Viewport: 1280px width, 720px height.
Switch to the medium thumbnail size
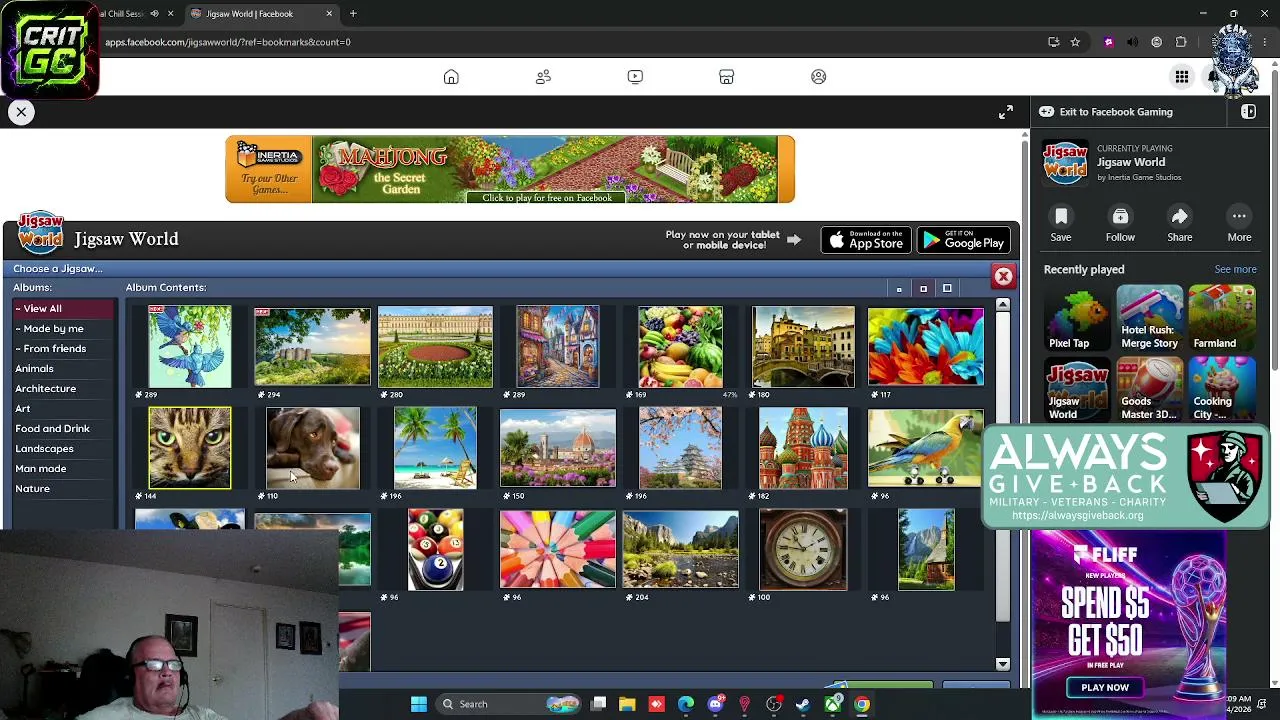pyautogui.click(x=923, y=289)
